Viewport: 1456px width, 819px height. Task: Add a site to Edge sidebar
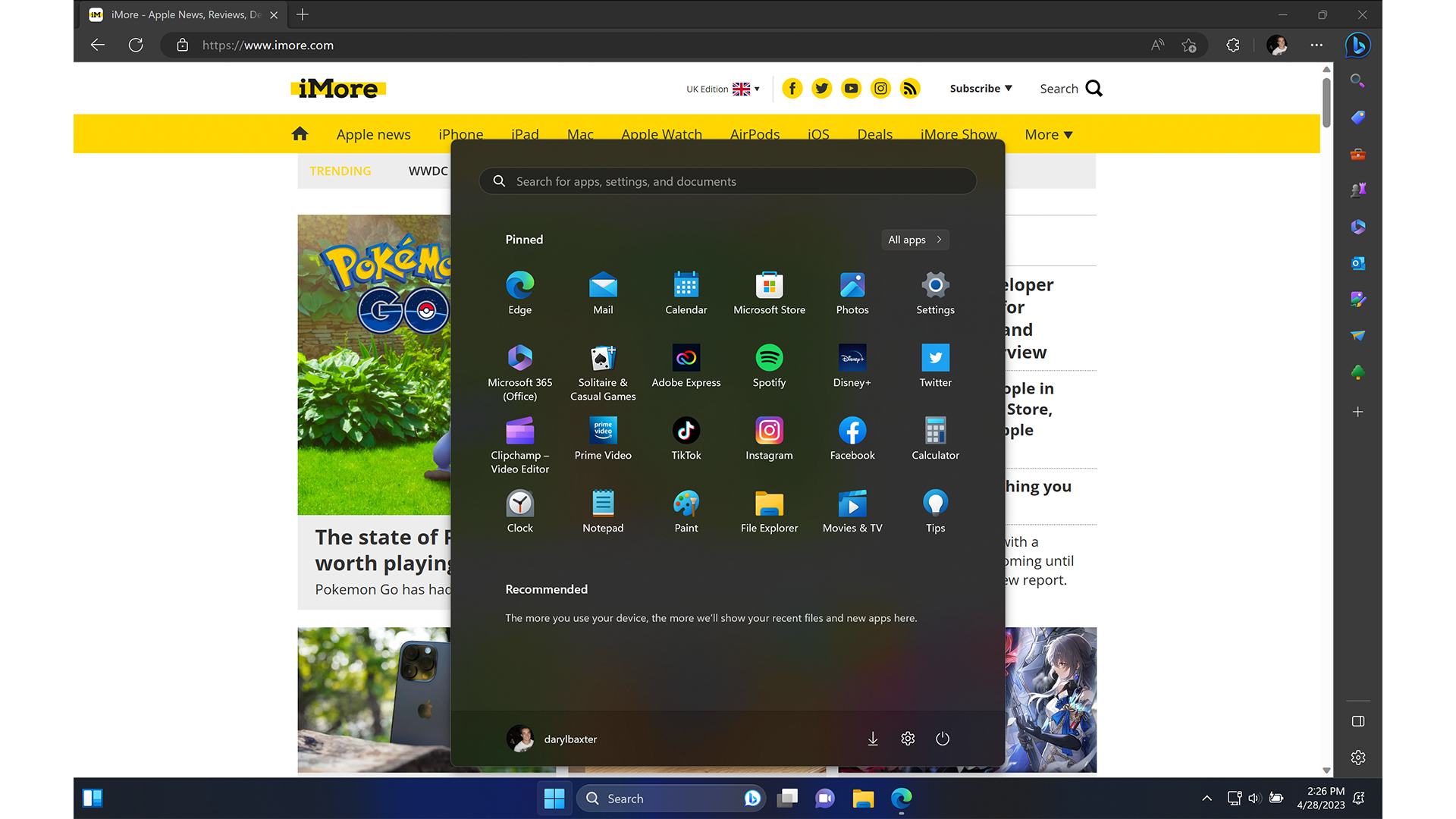click(x=1357, y=412)
